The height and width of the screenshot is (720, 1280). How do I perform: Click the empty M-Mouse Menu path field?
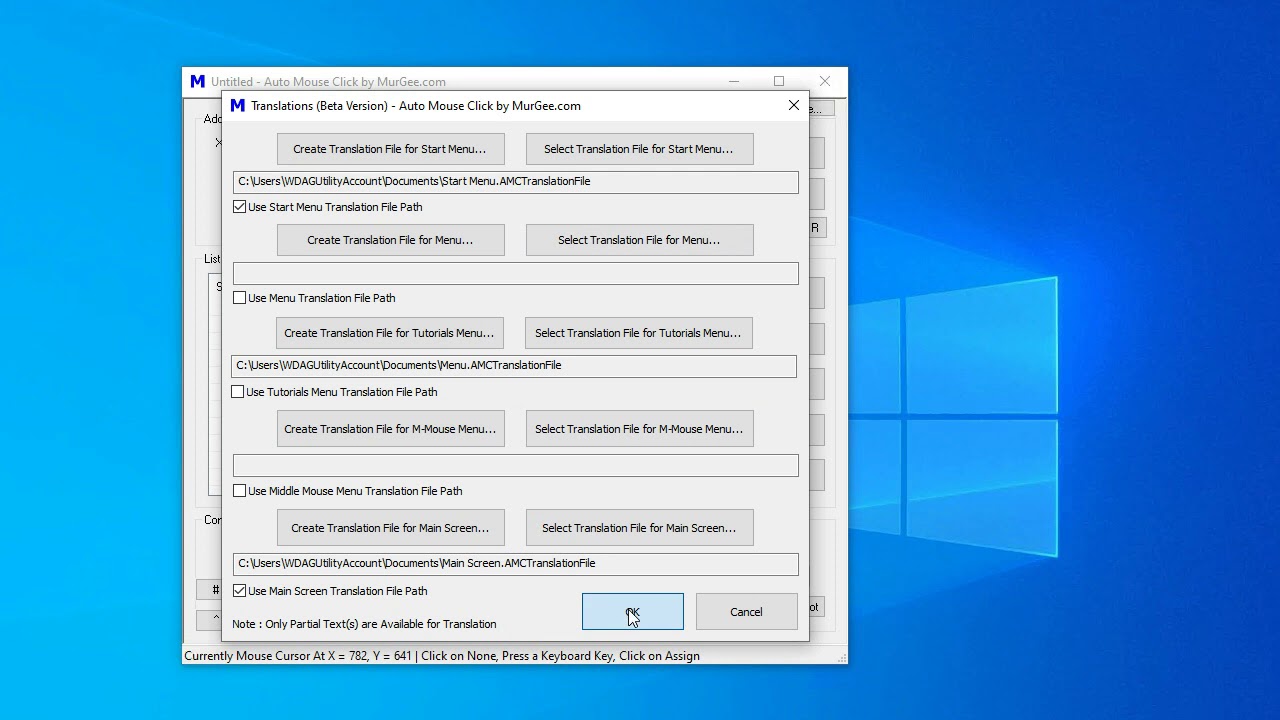515,465
